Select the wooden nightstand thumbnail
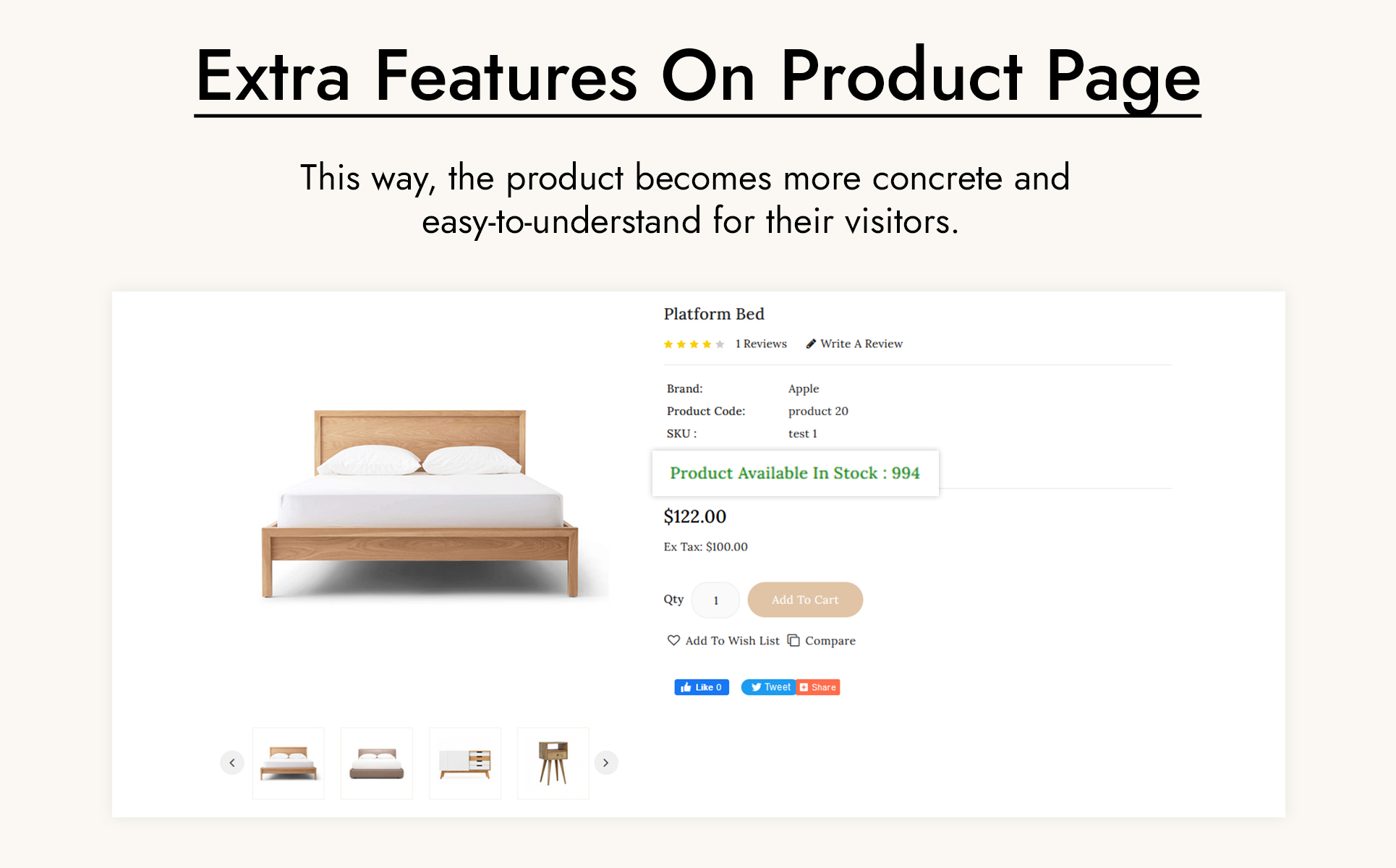Viewport: 1396px width, 868px height. 553,763
